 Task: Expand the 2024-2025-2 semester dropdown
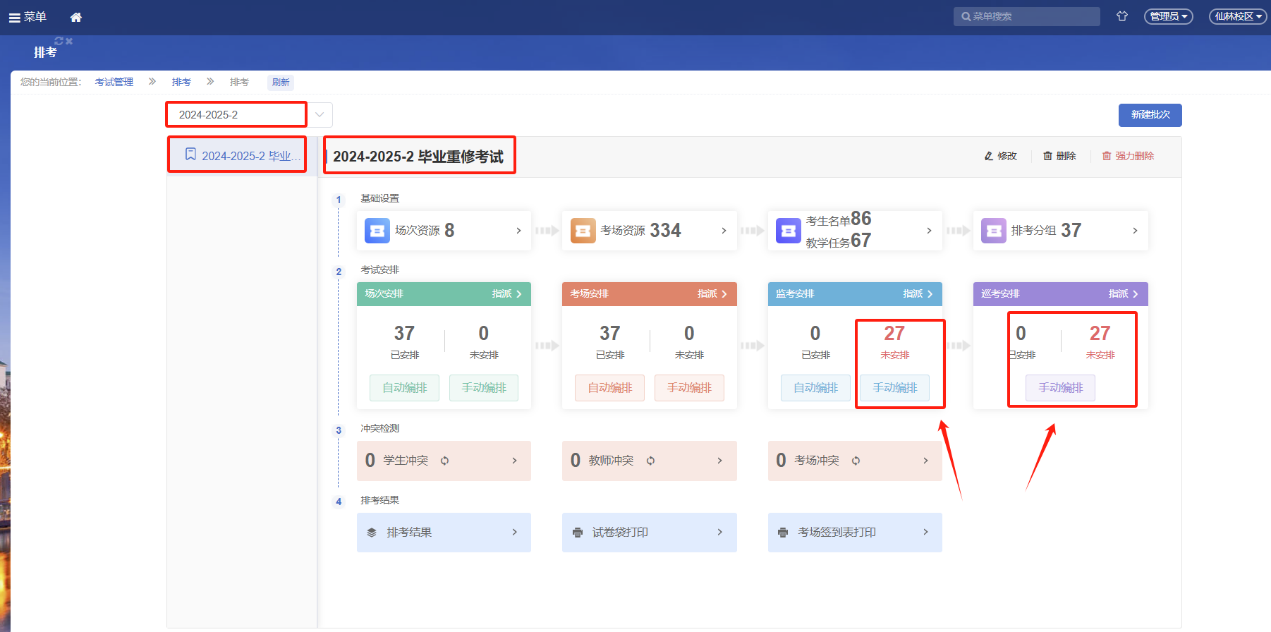point(319,115)
